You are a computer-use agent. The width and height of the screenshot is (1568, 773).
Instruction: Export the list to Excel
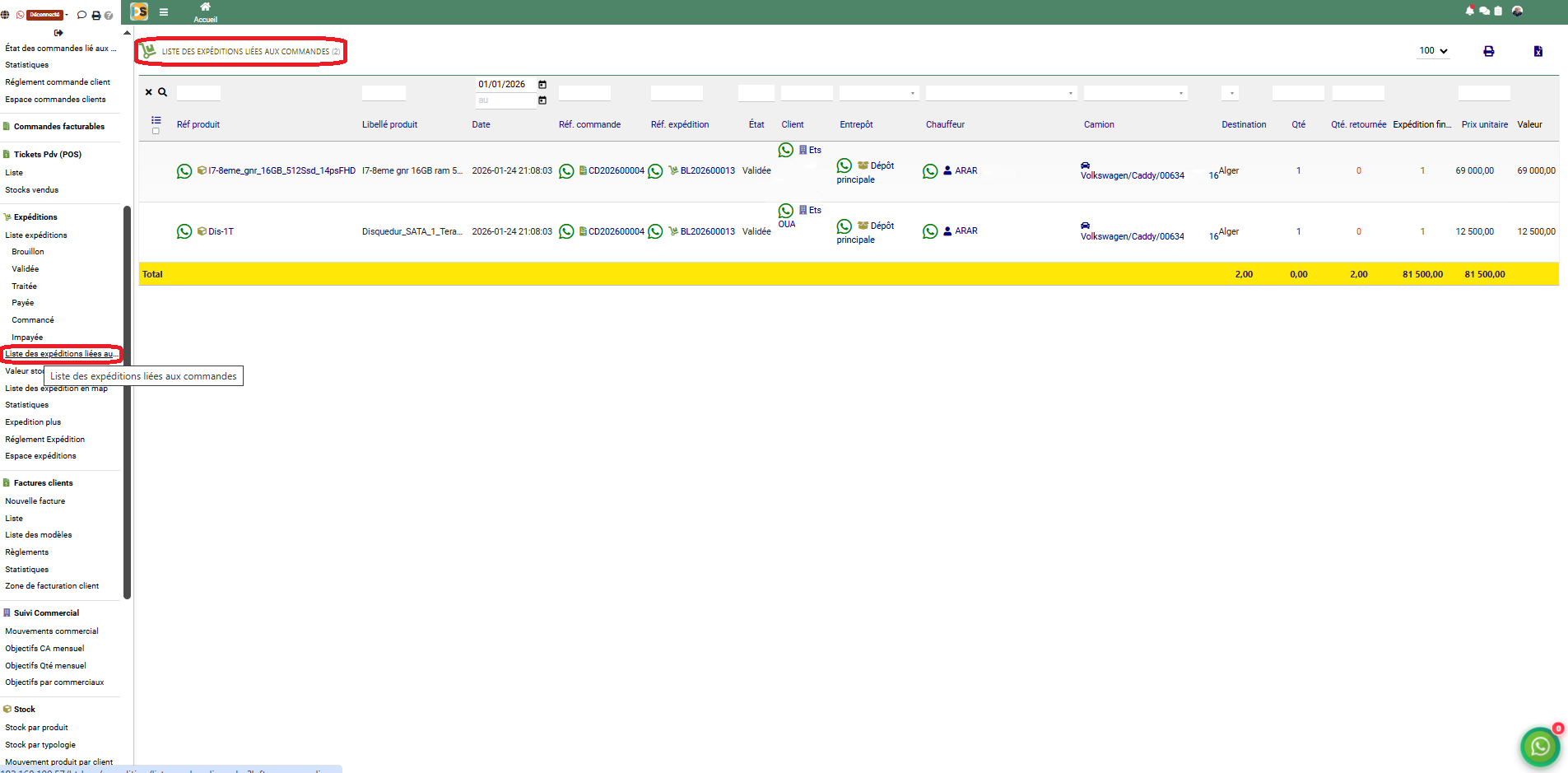(1538, 51)
